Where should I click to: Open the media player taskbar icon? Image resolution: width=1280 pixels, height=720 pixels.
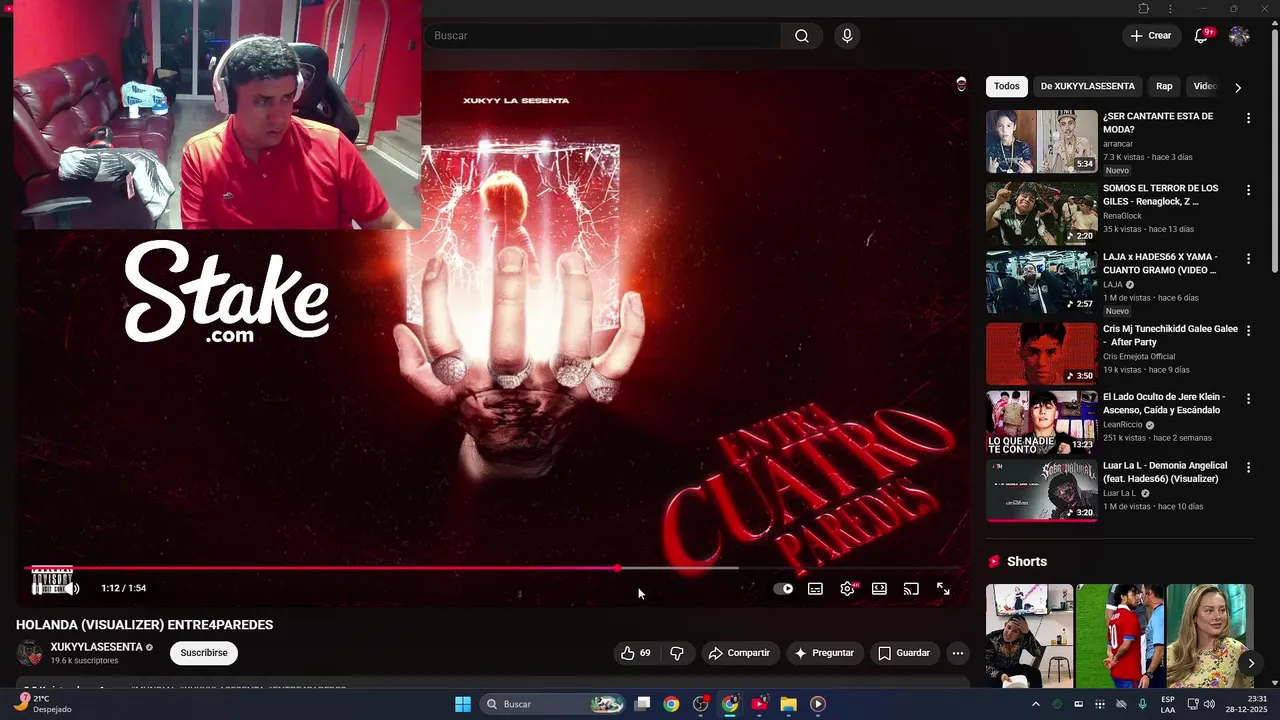817,704
